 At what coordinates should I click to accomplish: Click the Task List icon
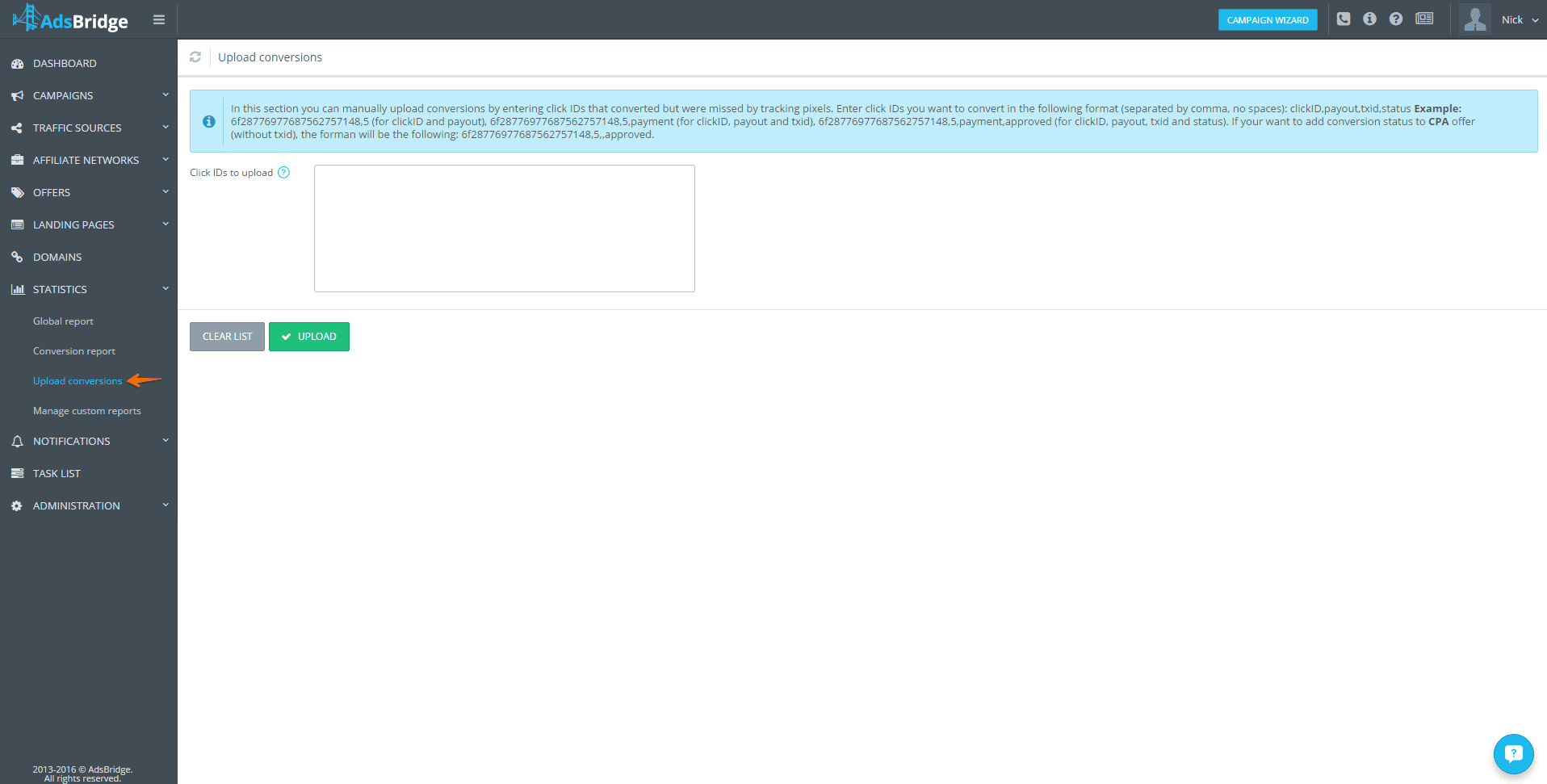pyautogui.click(x=17, y=474)
